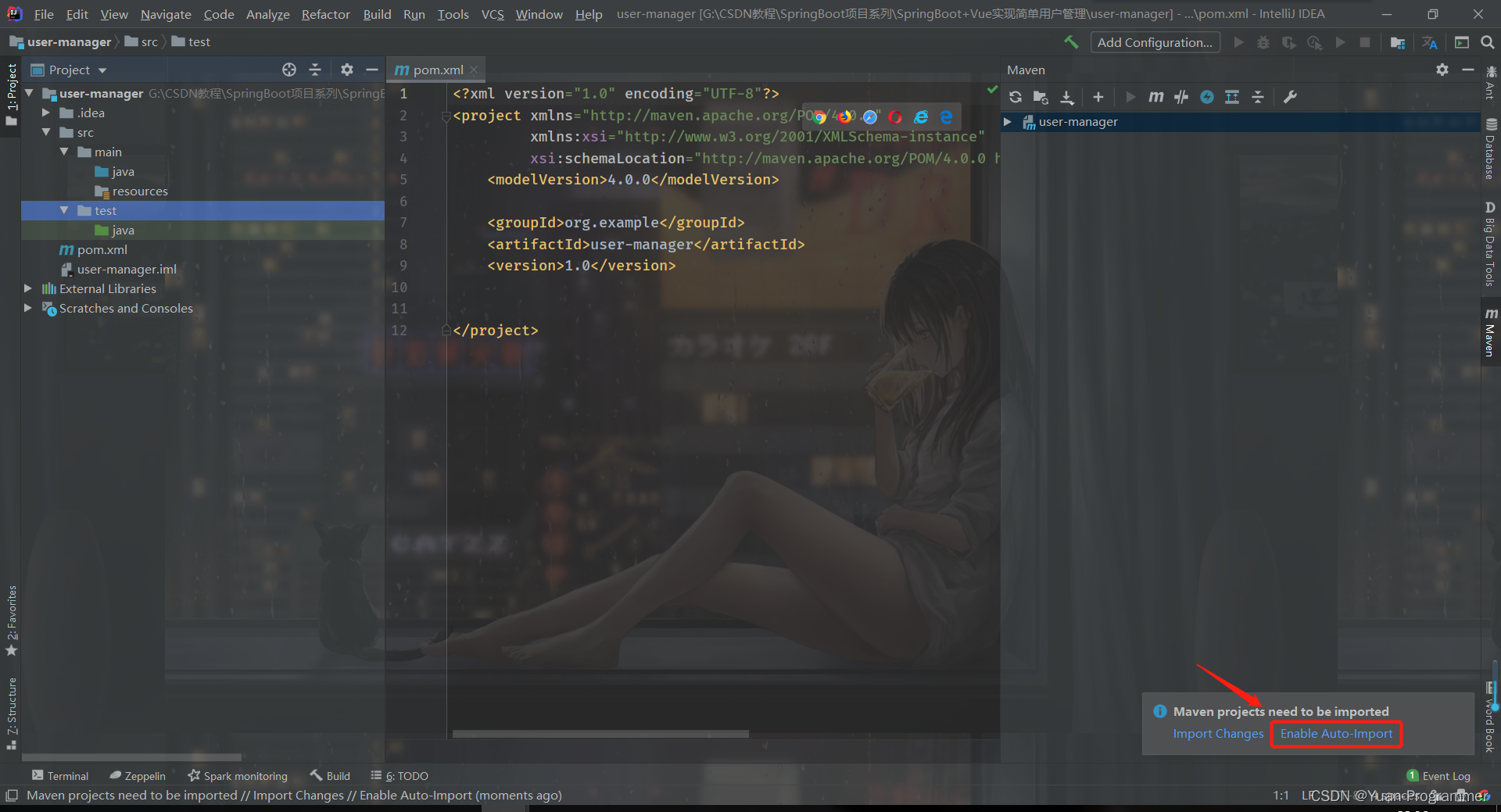This screenshot has width=1501, height=812.
Task: Click the Import Changes link
Action: [x=1218, y=734]
